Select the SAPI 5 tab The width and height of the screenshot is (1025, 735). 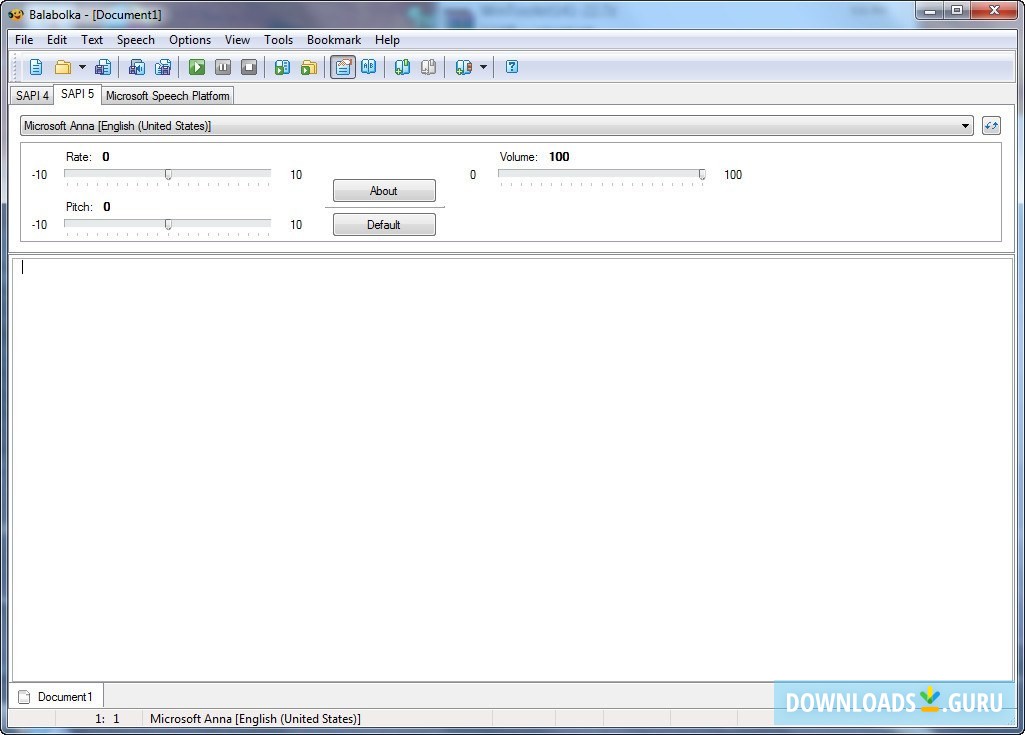pos(77,94)
